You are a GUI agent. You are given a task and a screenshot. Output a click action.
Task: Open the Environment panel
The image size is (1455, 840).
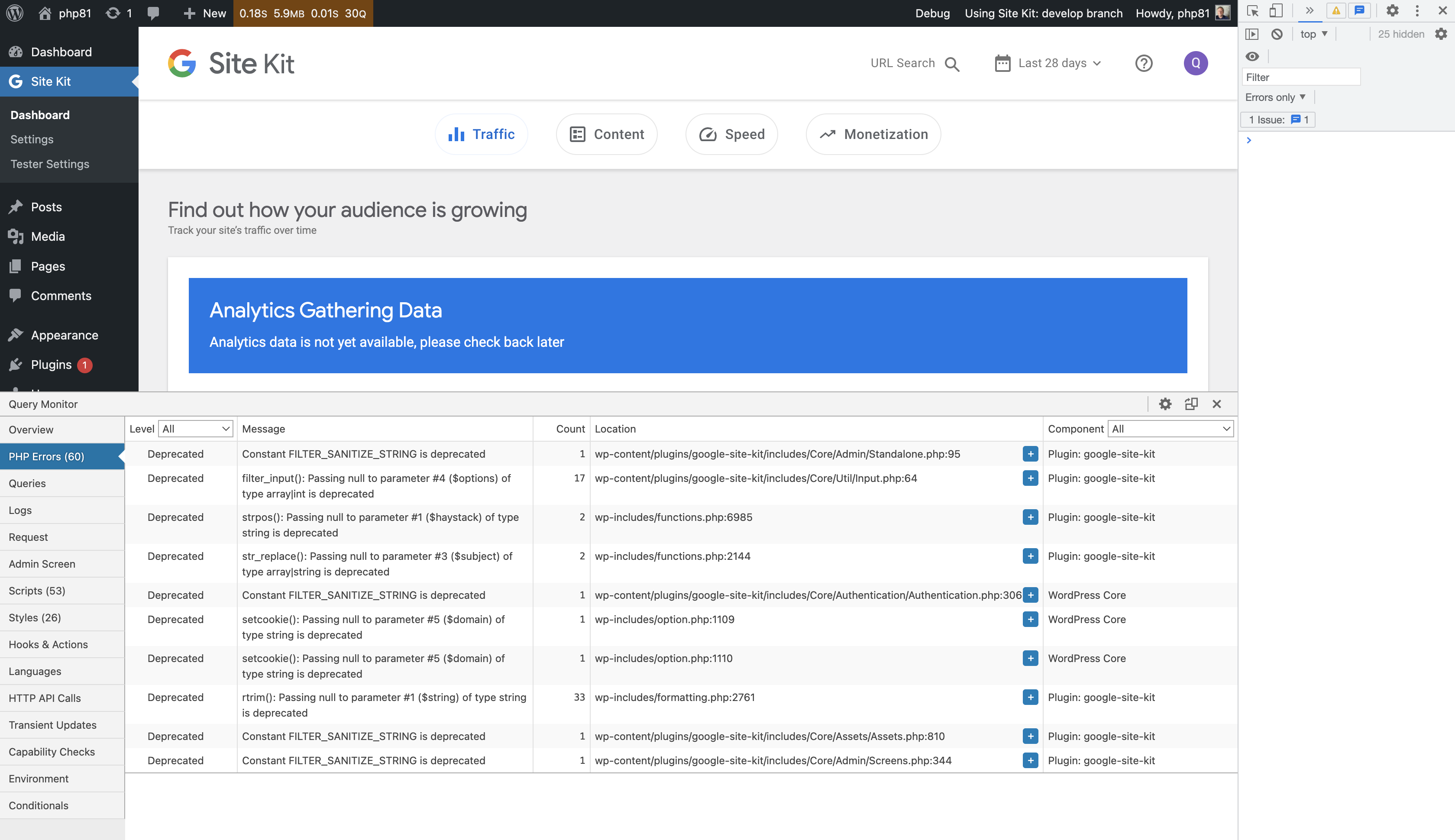pyautogui.click(x=62, y=778)
